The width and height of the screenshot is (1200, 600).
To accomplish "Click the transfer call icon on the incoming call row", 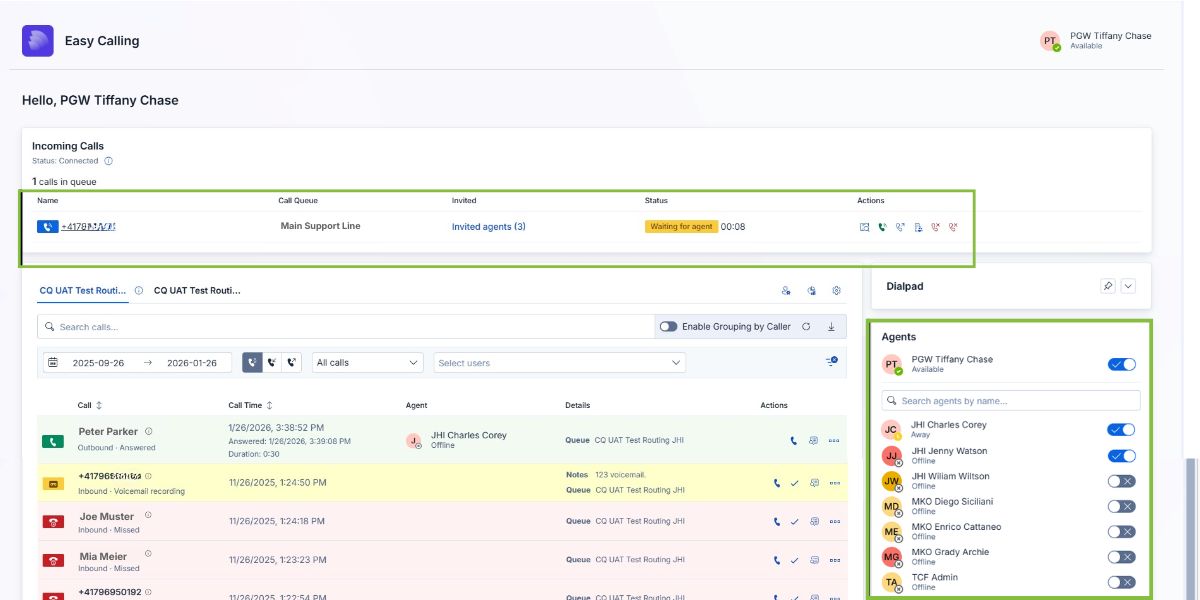I will [x=900, y=227].
